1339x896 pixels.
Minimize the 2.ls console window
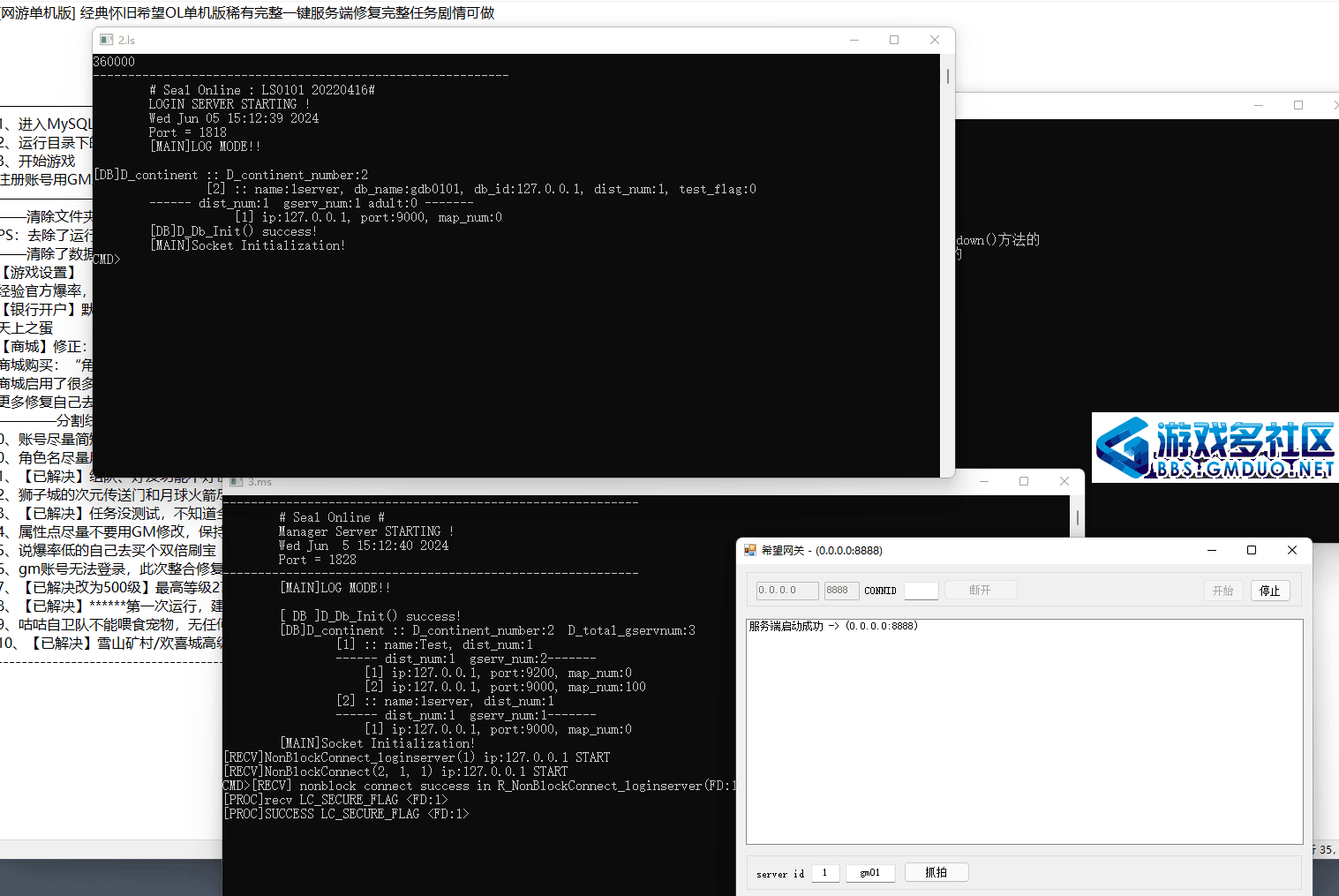(854, 40)
